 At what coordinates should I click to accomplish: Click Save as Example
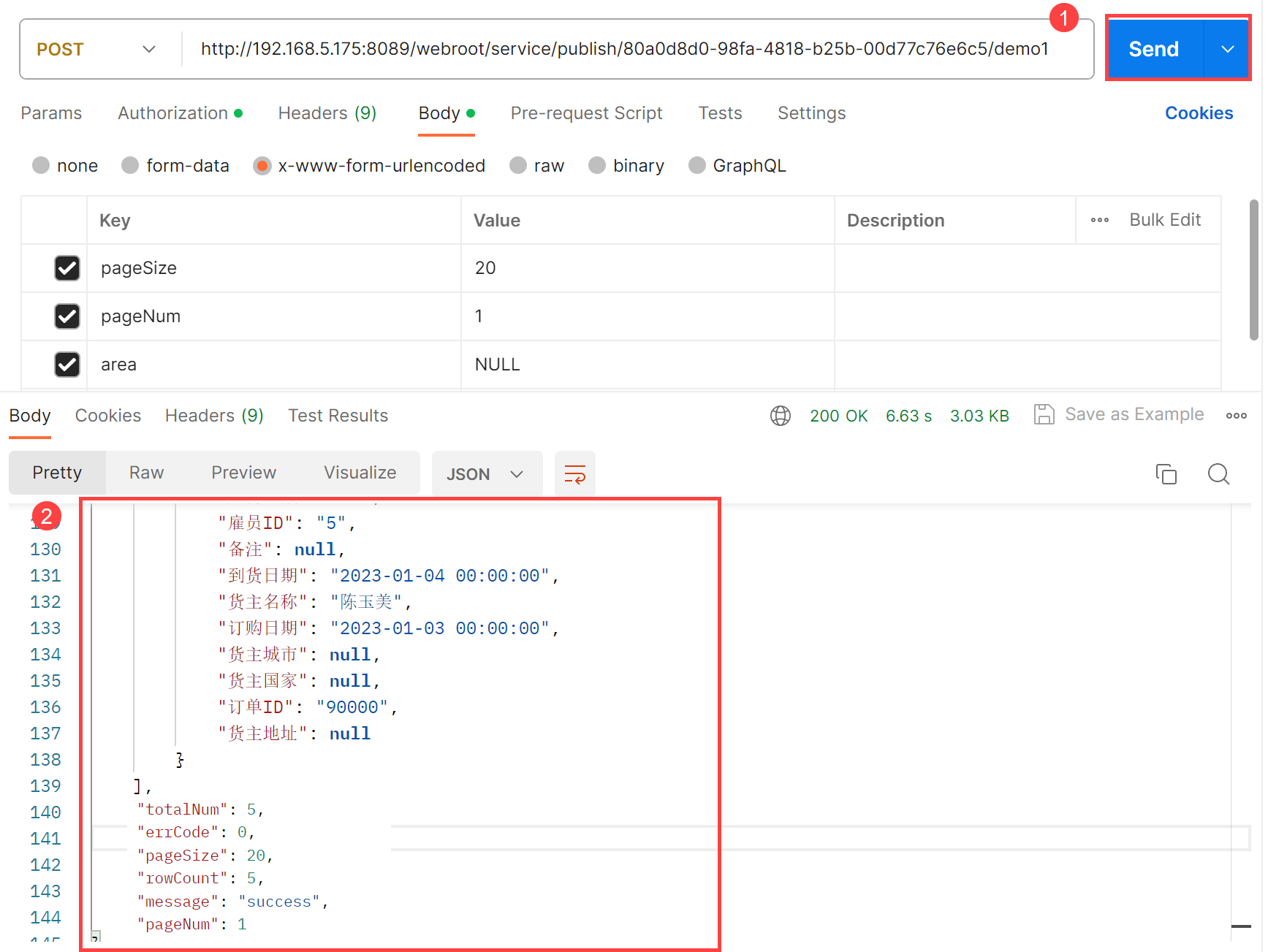(1119, 415)
